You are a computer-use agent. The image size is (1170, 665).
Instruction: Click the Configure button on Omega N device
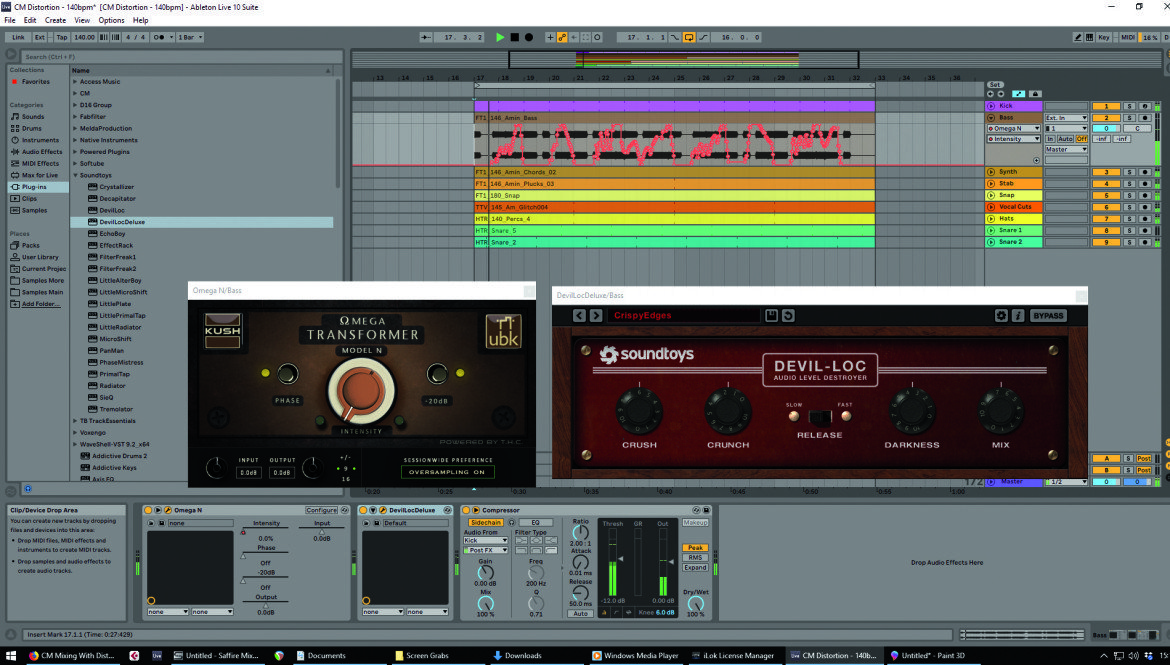pos(321,511)
